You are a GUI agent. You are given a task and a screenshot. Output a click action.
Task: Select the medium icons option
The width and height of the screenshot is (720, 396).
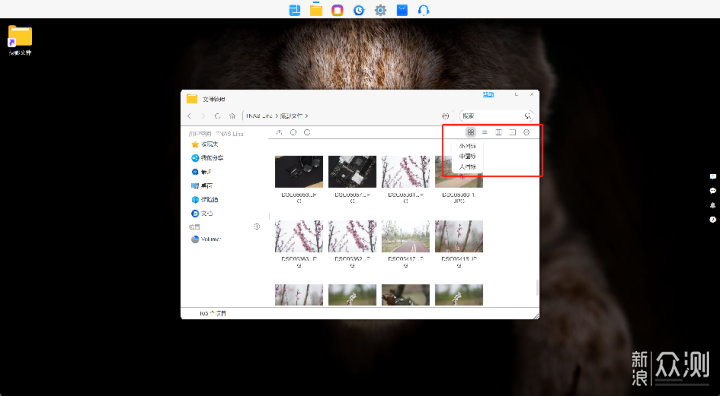click(x=467, y=156)
